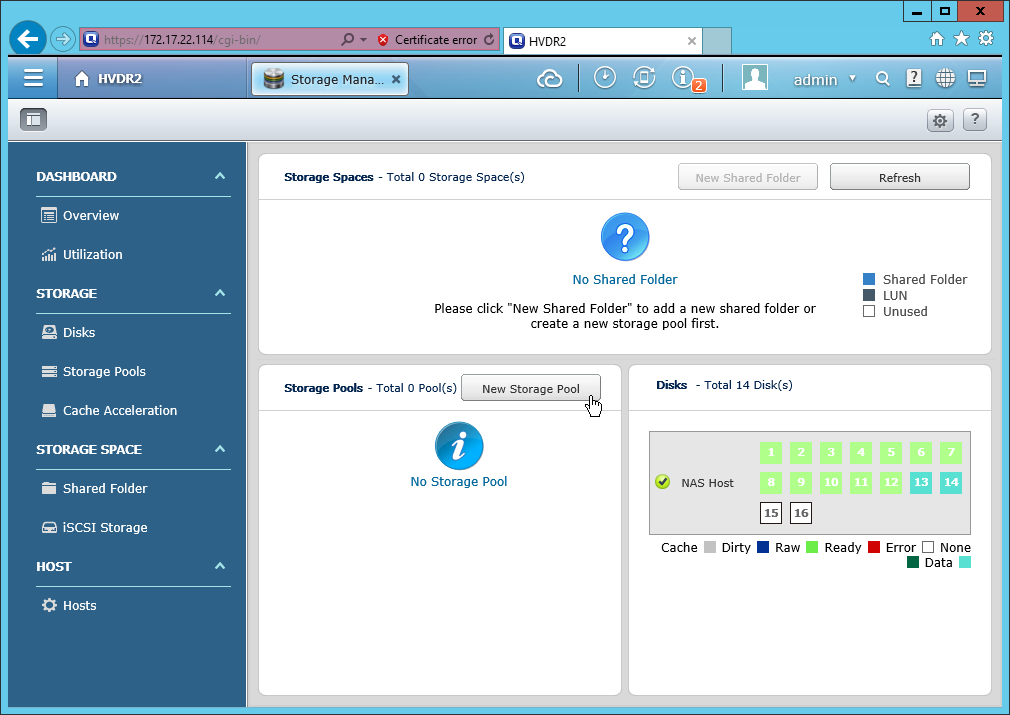Open the help book icon in toolbar

(x=913, y=79)
